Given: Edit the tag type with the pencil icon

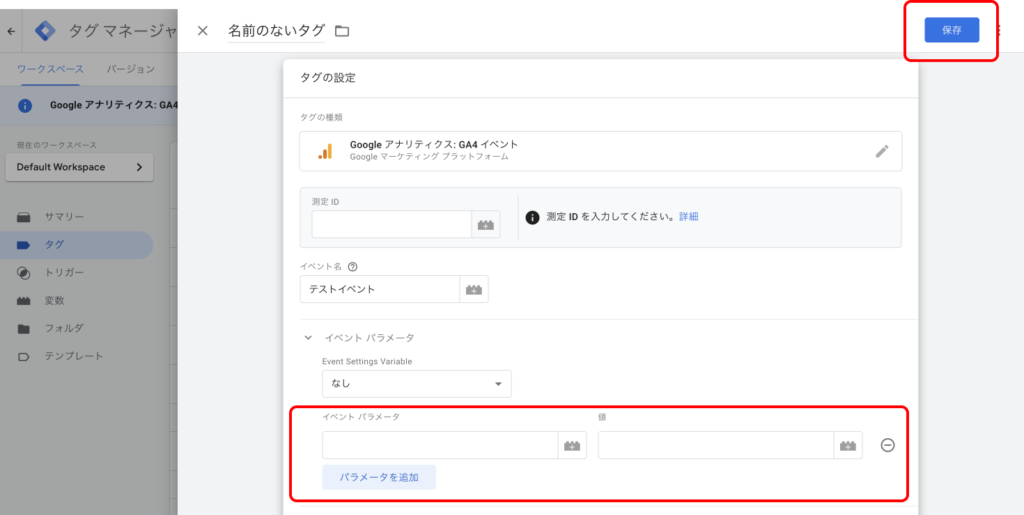Looking at the screenshot, I should [x=882, y=151].
